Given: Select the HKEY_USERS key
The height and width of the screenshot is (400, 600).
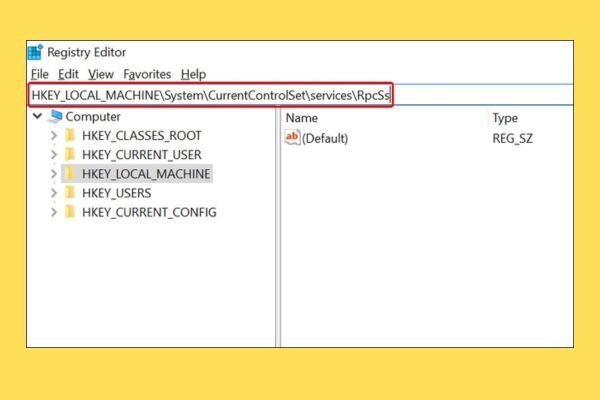Looking at the screenshot, I should tap(117, 193).
